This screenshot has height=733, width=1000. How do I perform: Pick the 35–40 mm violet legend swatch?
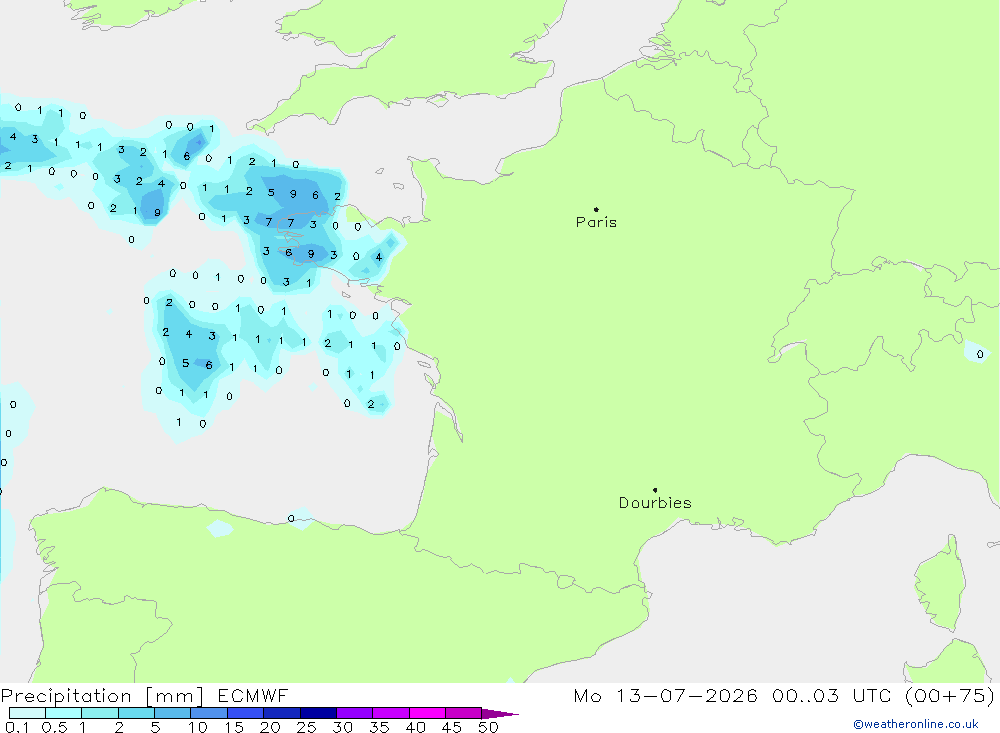391,713
